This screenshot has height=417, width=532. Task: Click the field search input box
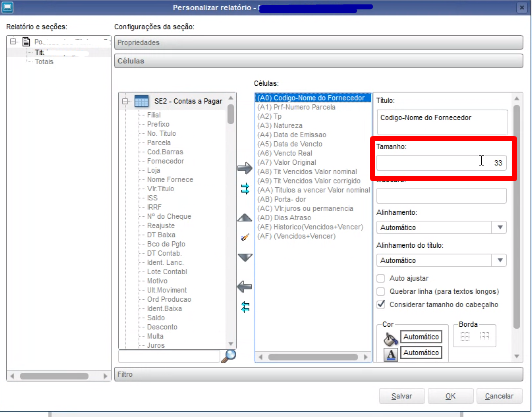169,356
